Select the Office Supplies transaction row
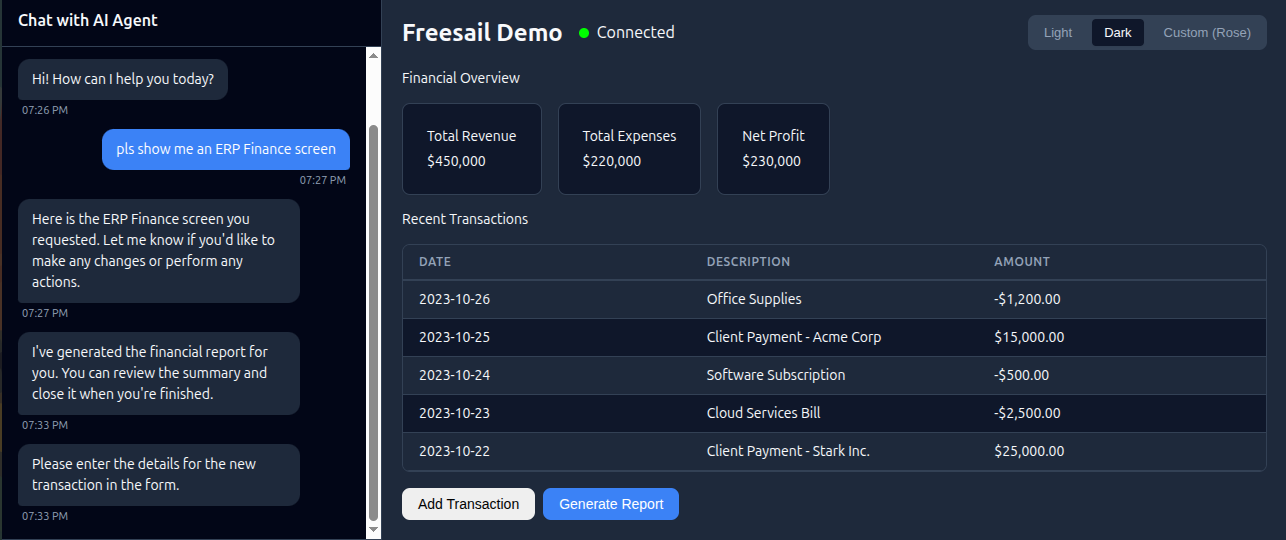The width and height of the screenshot is (1286, 540). point(753,299)
